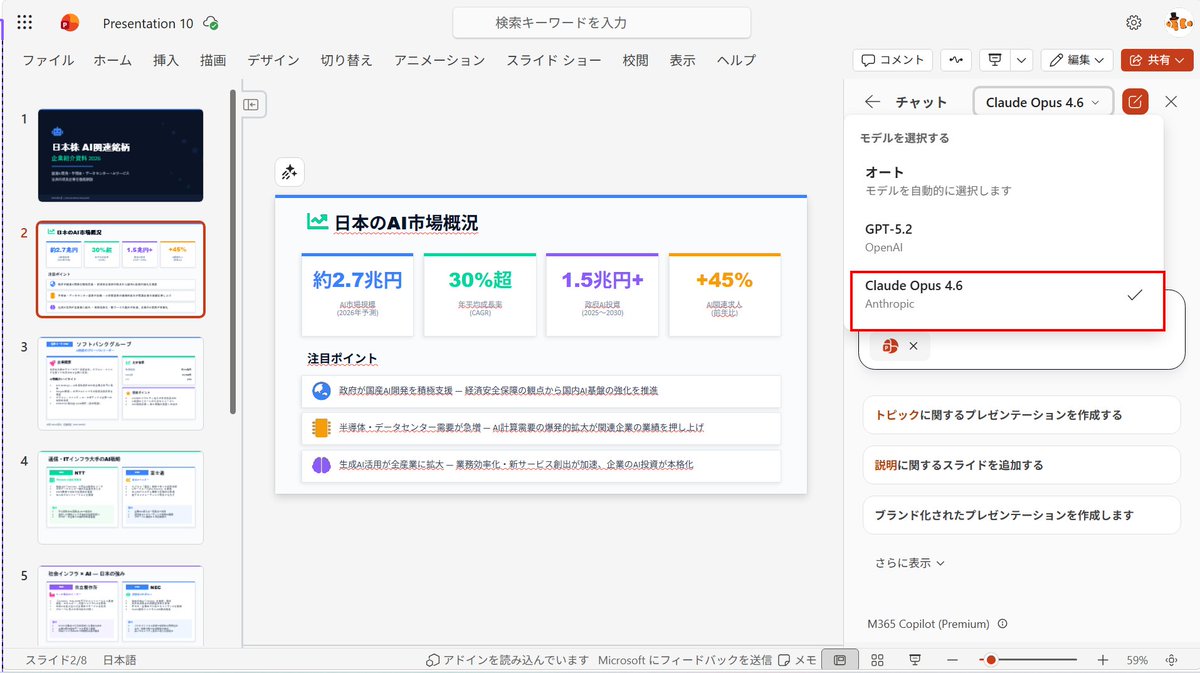The width and height of the screenshot is (1200, 673).
Task: Zoom out with the minus button
Action: coord(952,660)
